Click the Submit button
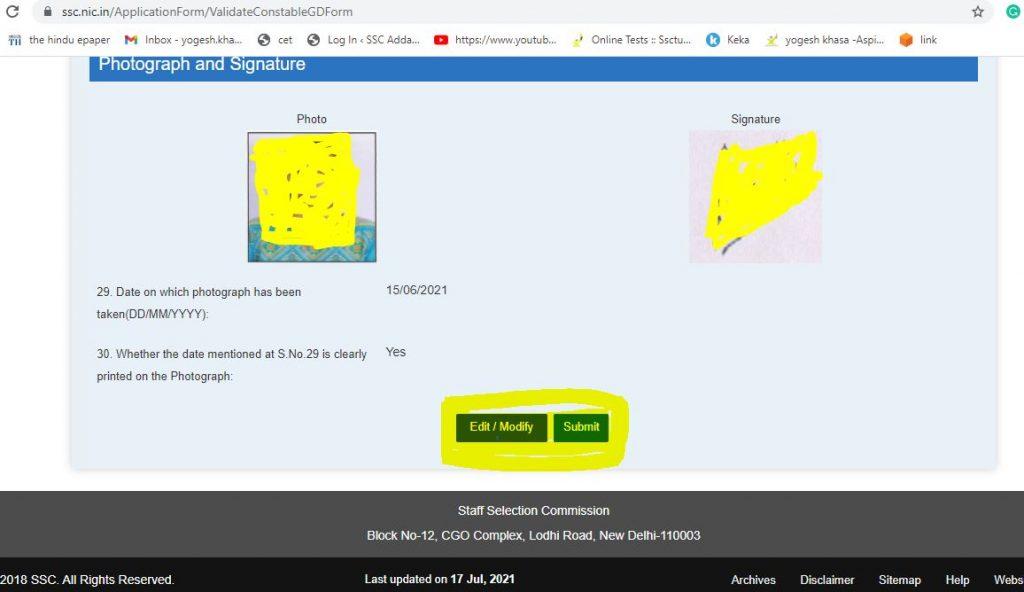The image size is (1024, 592). 581,427
